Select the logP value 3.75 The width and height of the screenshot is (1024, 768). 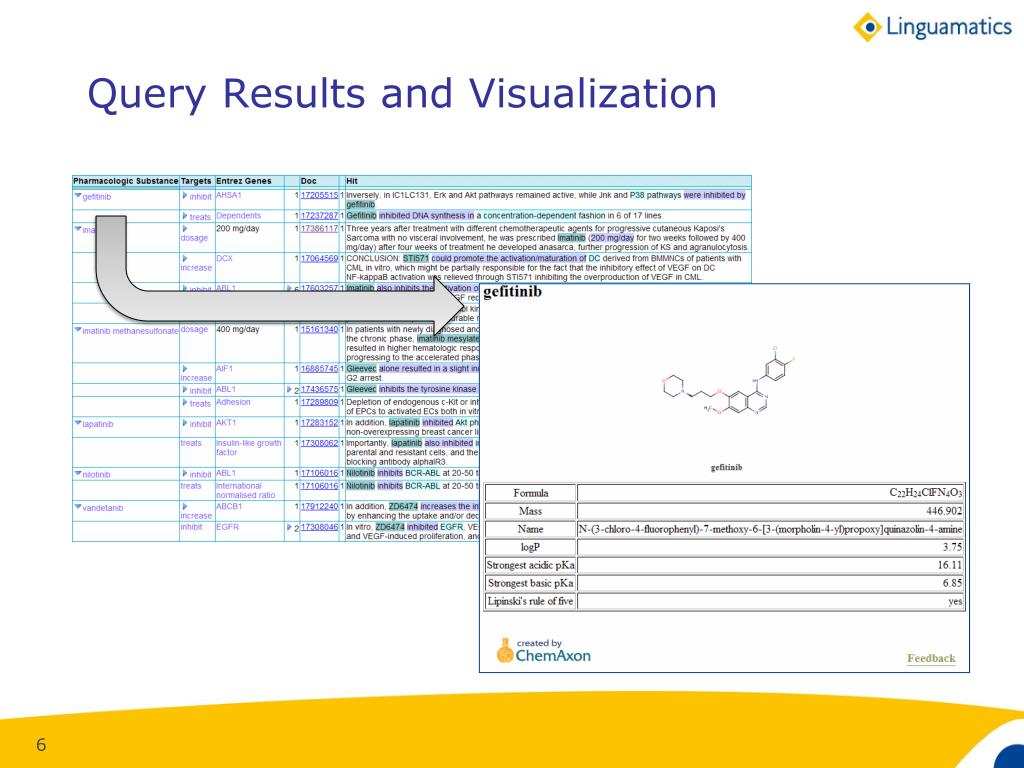click(952, 547)
